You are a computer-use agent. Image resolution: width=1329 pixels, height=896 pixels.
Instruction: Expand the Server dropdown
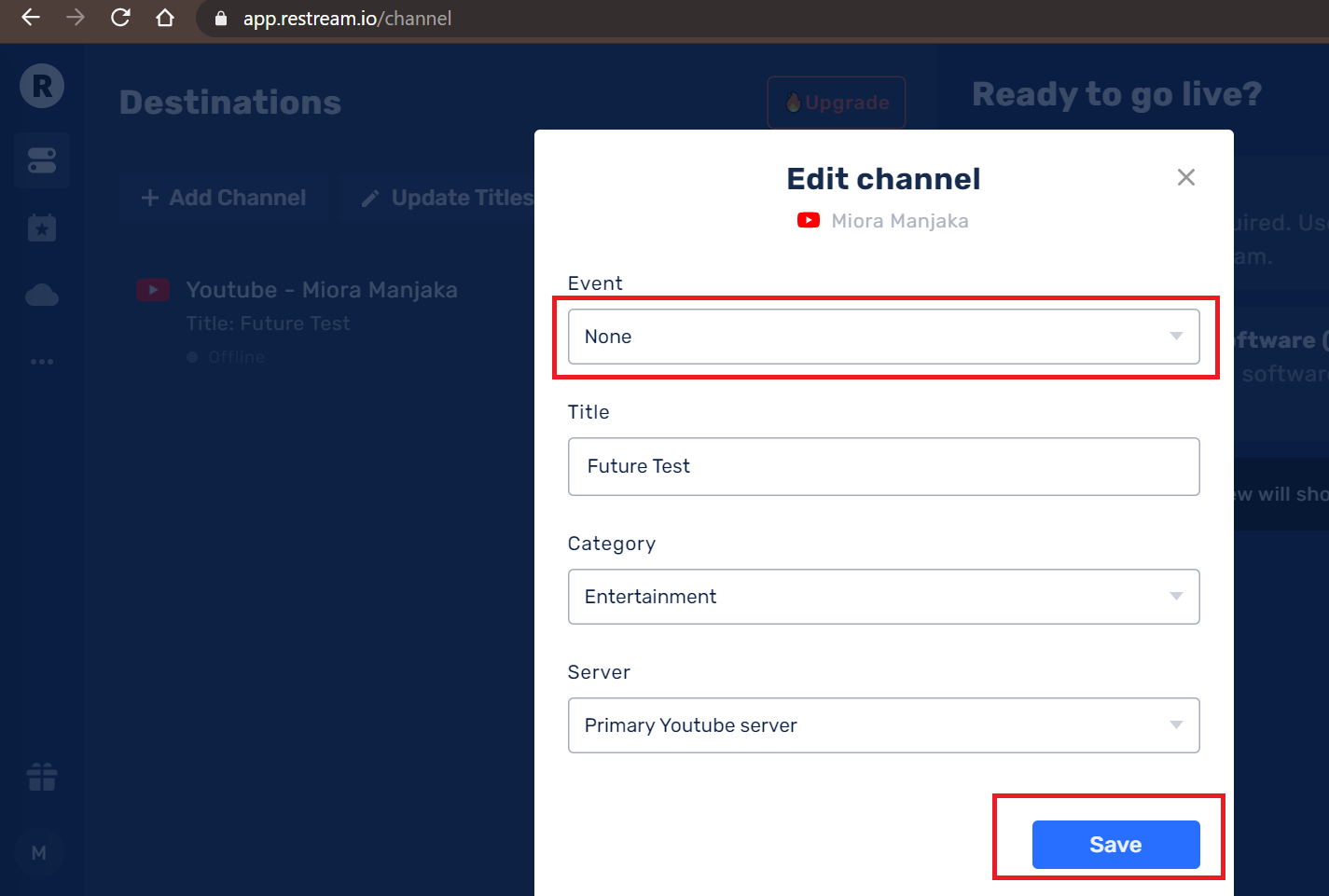tap(883, 725)
